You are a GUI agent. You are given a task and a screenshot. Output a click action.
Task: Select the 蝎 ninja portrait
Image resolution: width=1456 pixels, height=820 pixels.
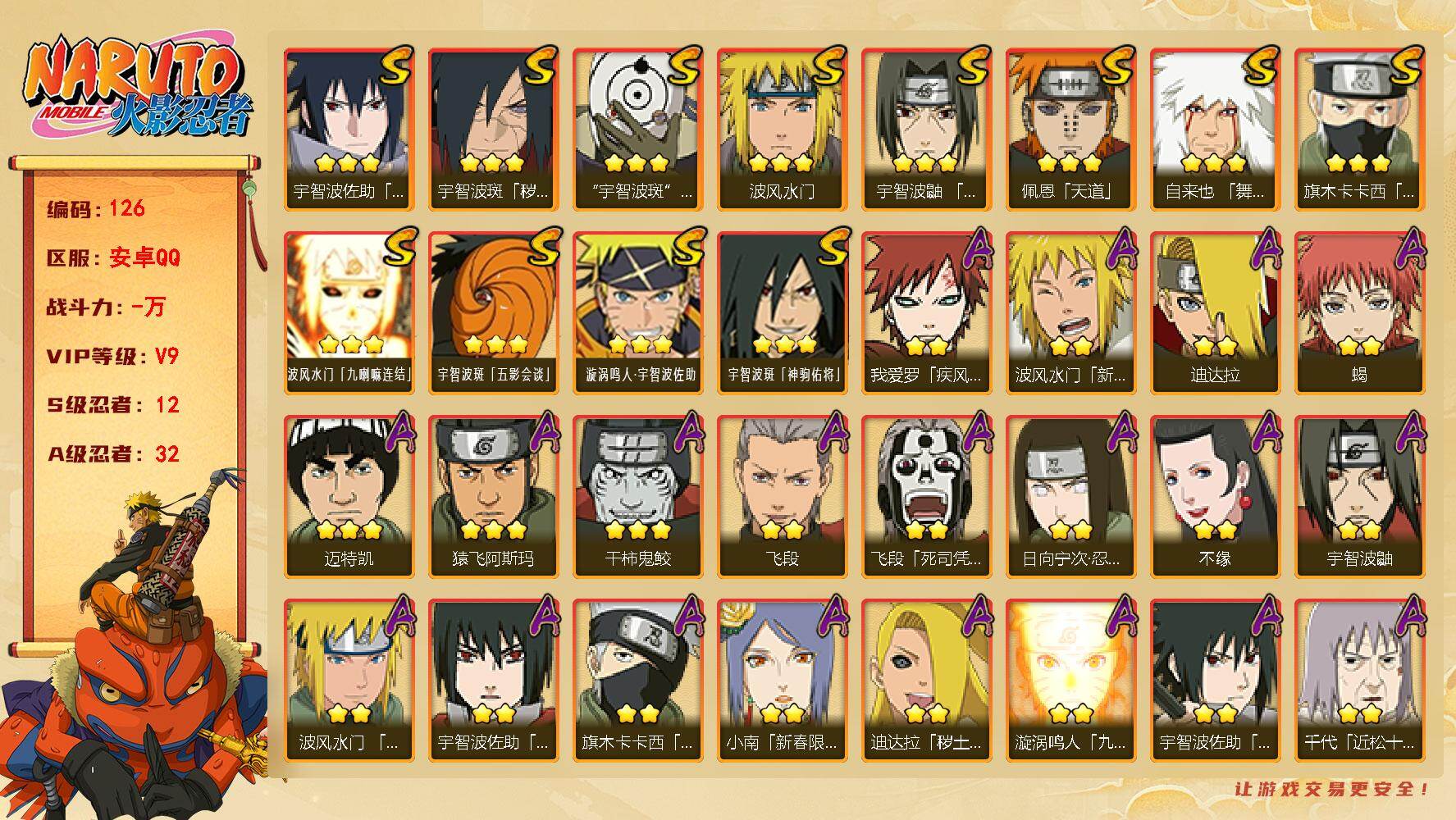tap(1359, 312)
